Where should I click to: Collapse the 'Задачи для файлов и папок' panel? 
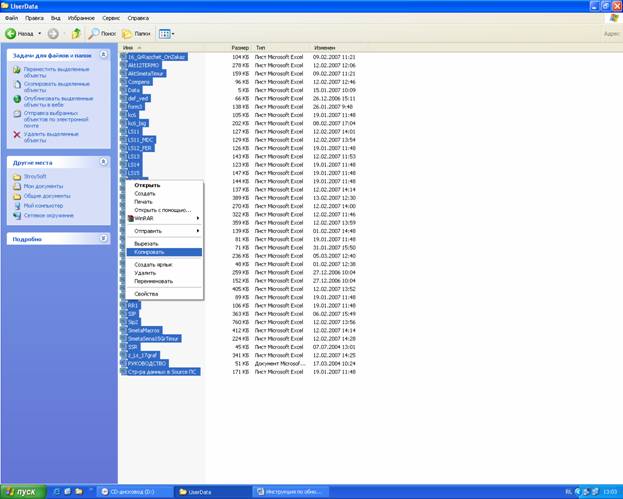[104, 55]
